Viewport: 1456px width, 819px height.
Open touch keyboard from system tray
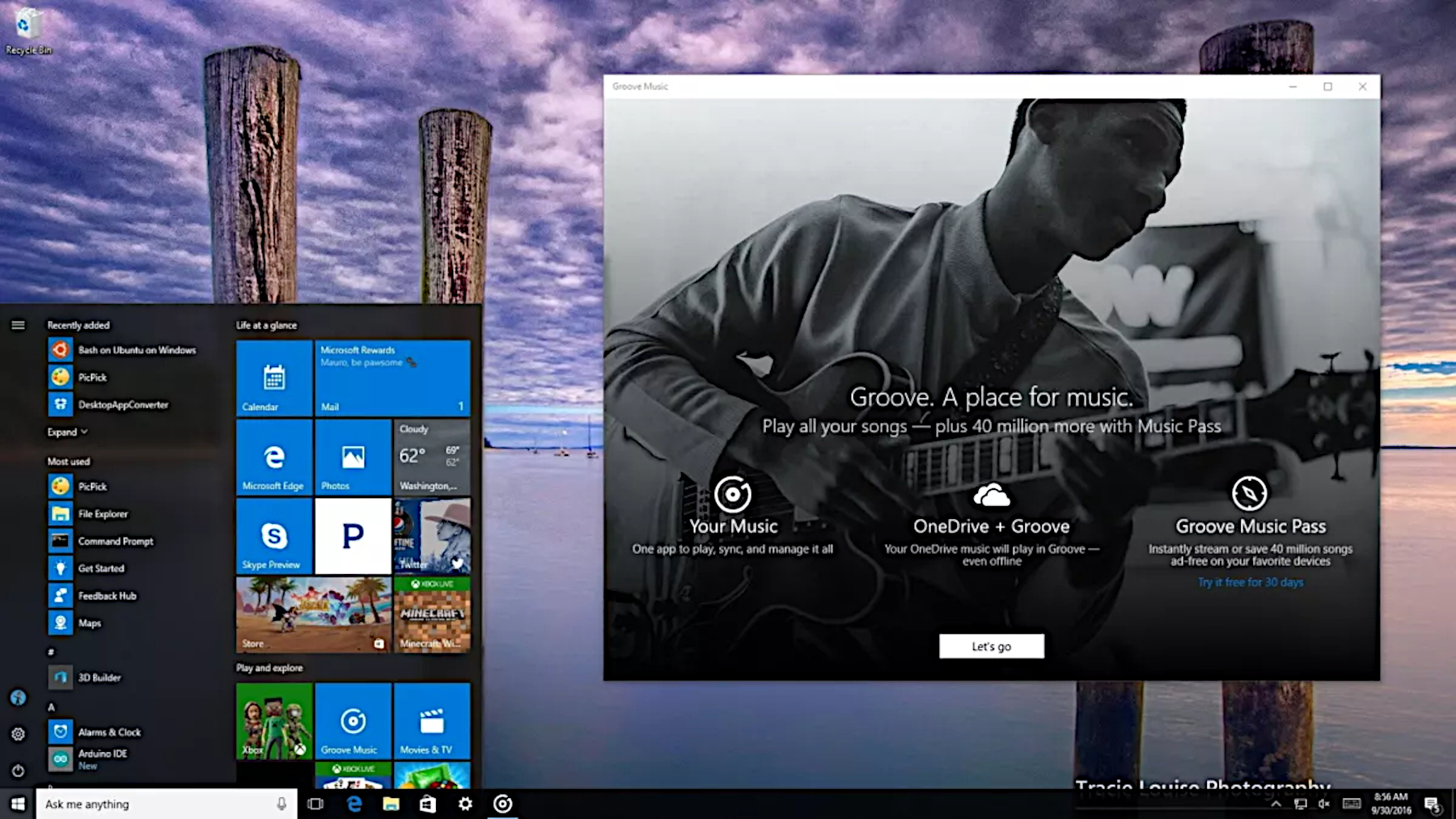click(x=1352, y=804)
